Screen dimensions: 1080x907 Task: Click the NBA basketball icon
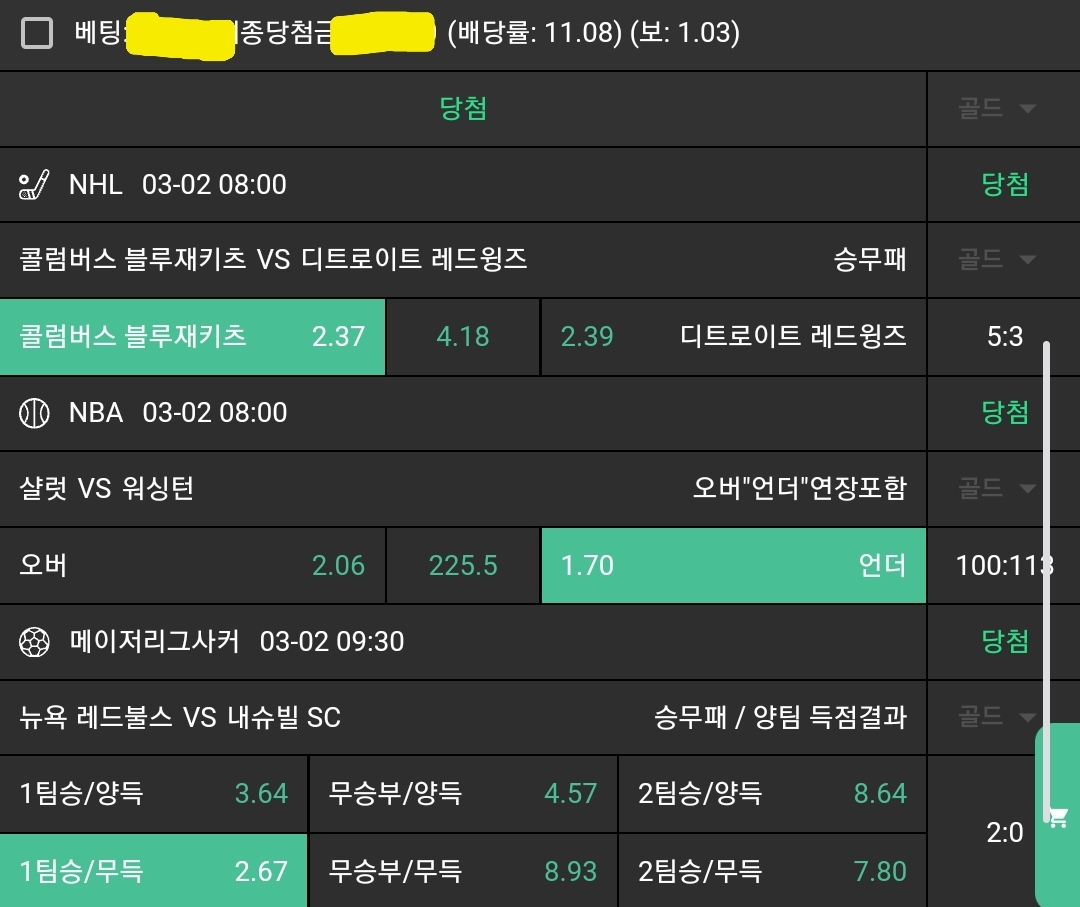35,413
